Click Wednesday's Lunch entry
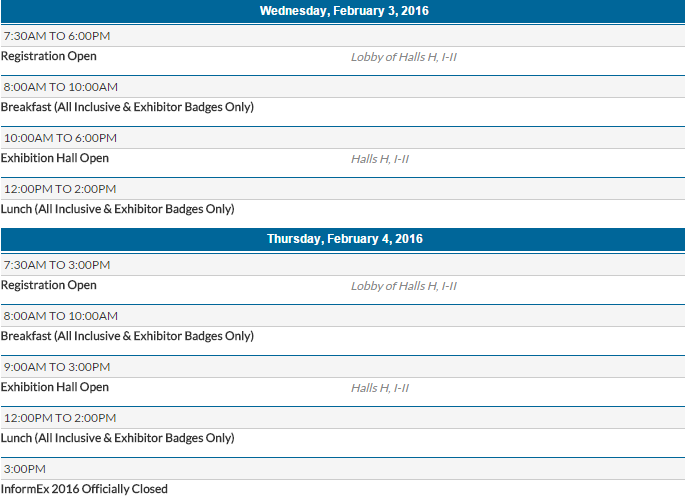This screenshot has width=685, height=504. point(117,209)
